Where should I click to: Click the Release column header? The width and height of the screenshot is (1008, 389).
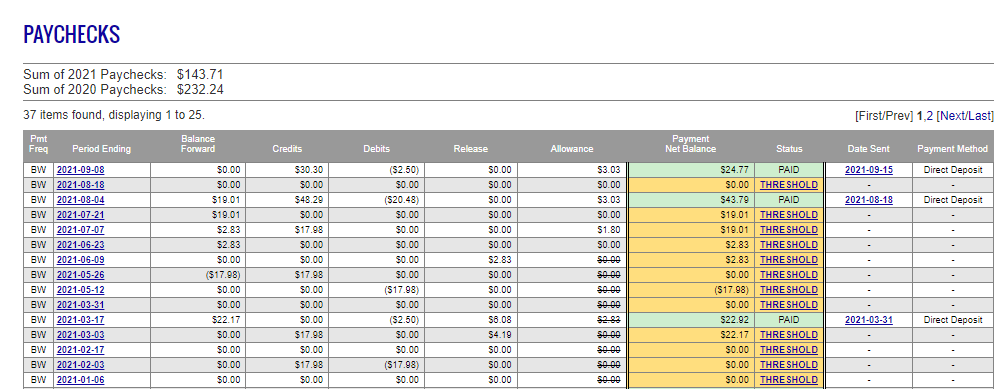[x=471, y=149]
